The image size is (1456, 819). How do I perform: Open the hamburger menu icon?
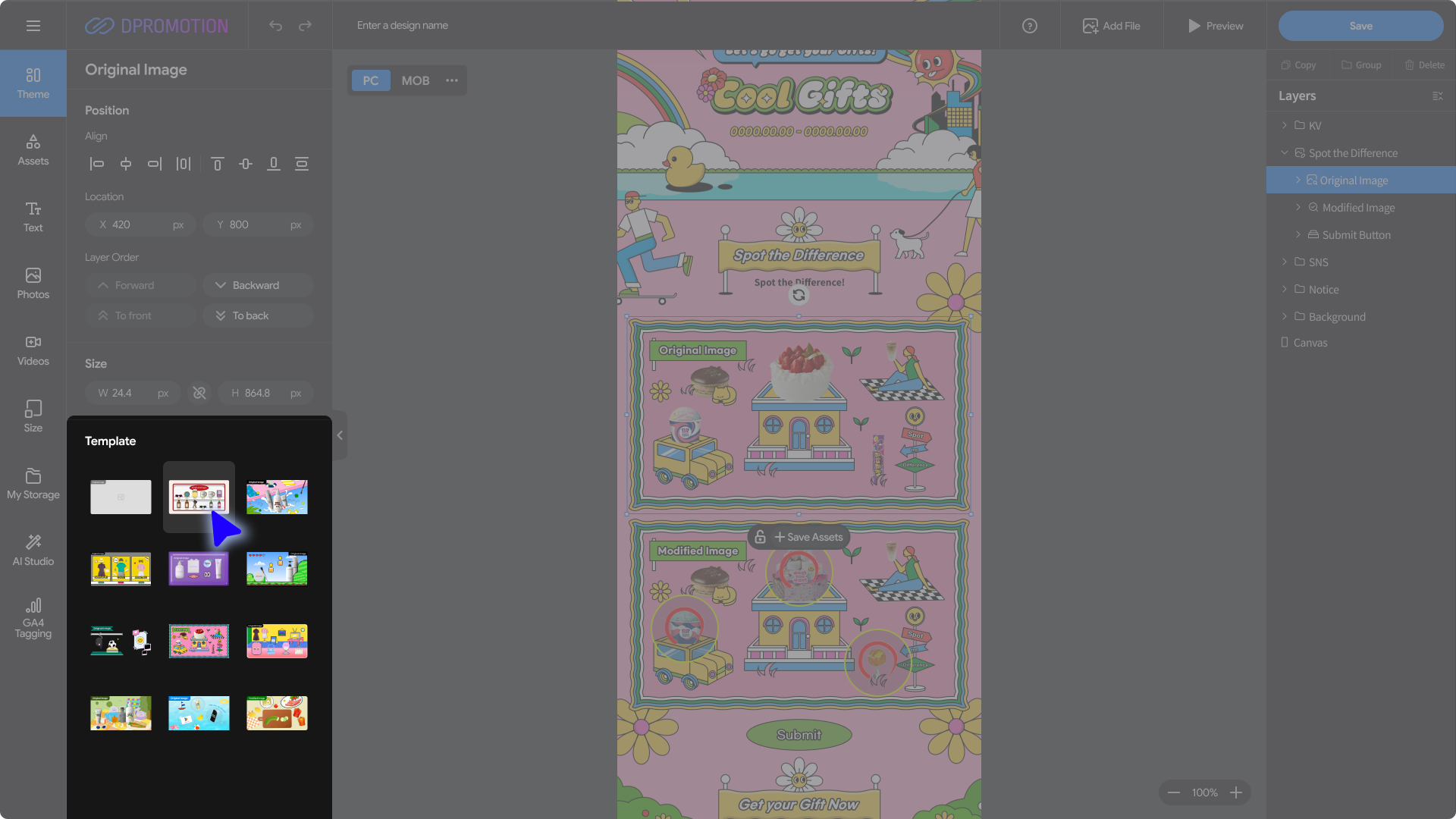pyautogui.click(x=33, y=26)
